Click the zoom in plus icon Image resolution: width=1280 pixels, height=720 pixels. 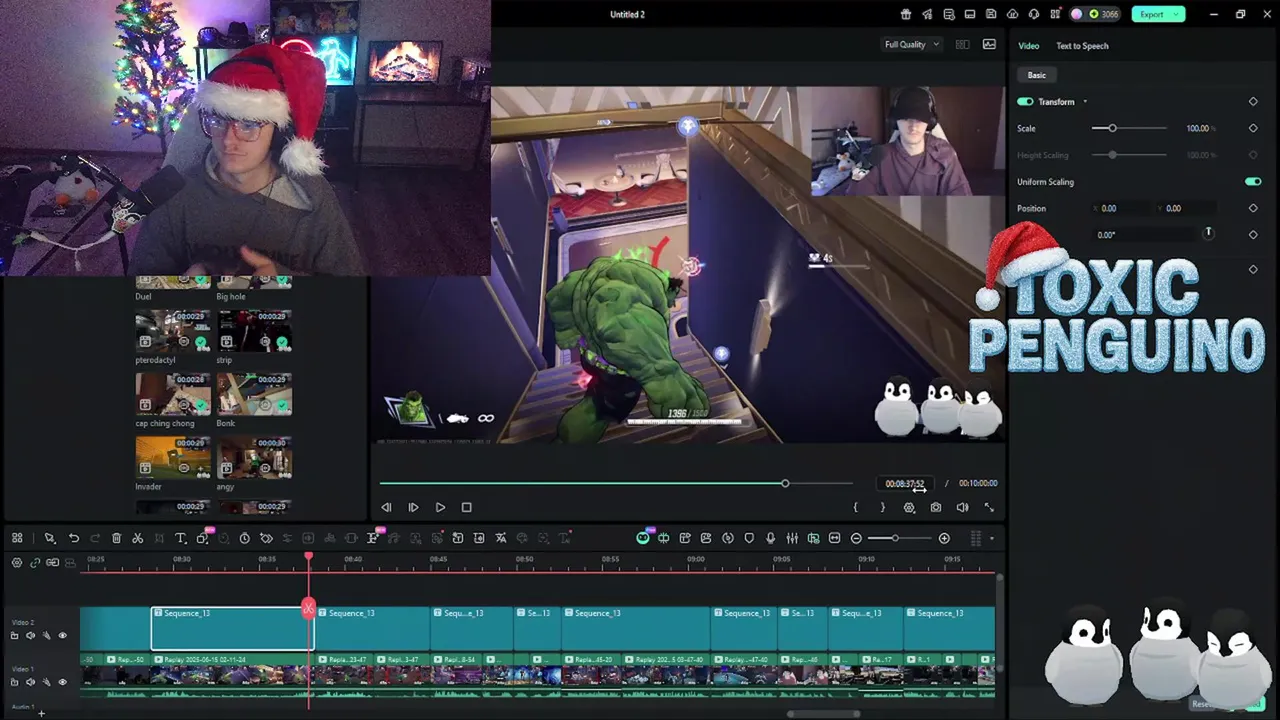944,538
